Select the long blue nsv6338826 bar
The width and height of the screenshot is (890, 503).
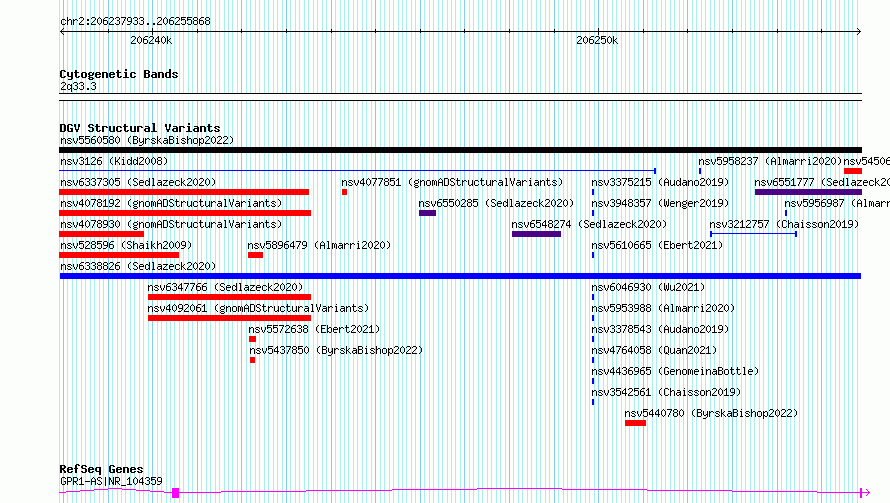460,276
